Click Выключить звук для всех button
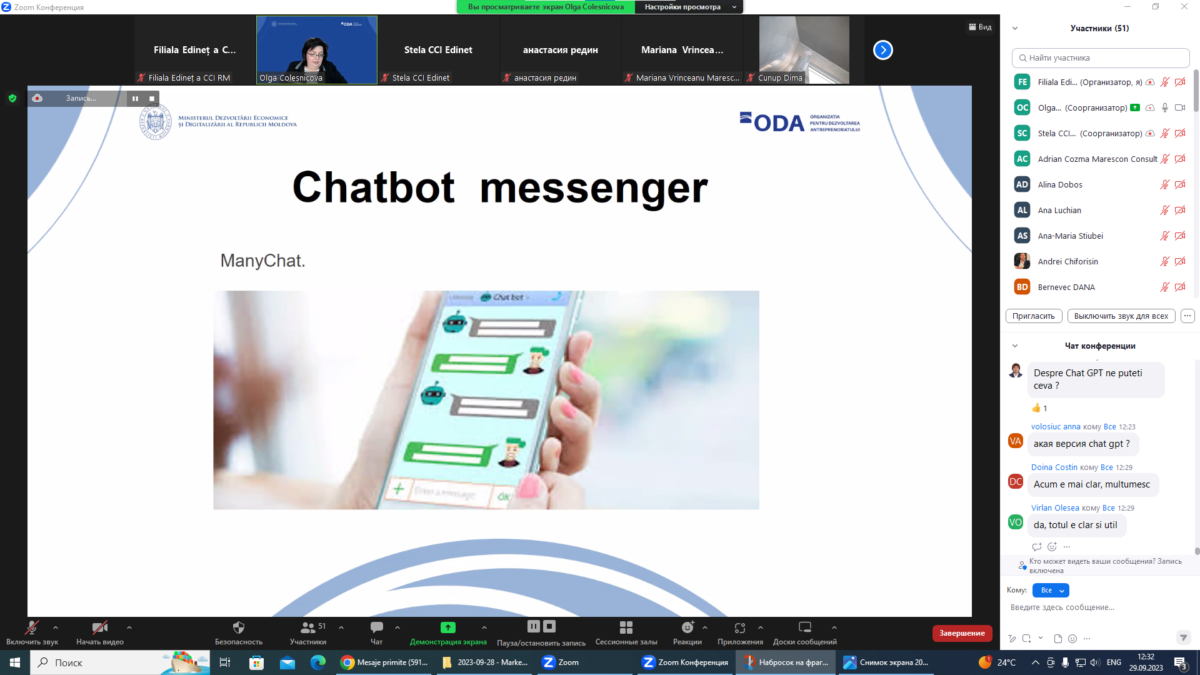 (x=1121, y=315)
